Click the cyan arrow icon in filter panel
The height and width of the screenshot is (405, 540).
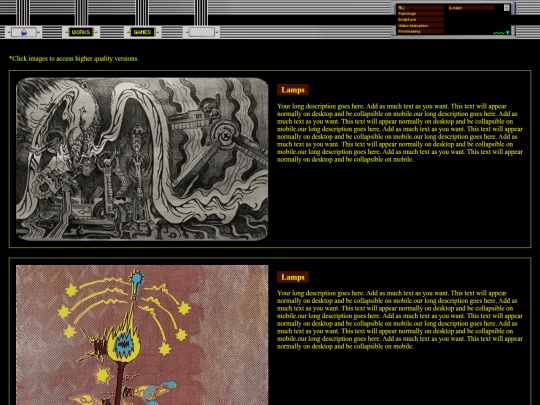[x=508, y=32]
